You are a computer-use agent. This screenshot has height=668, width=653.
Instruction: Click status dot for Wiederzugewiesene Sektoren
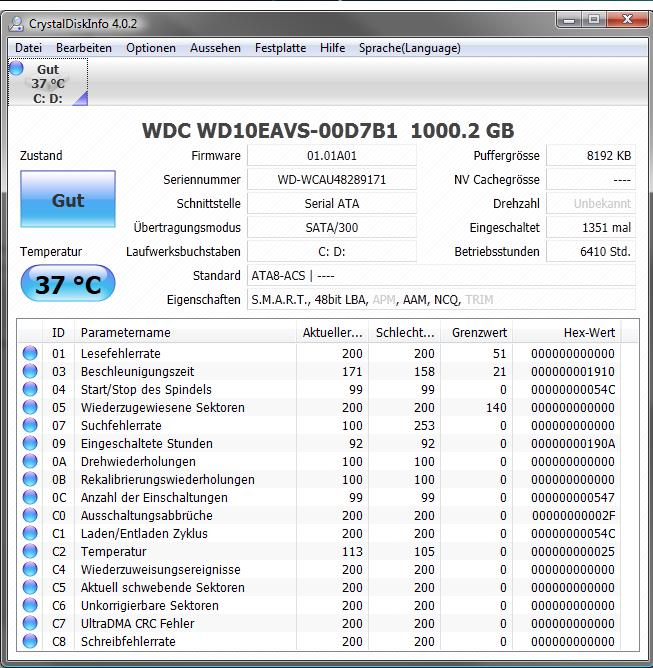(x=30, y=407)
